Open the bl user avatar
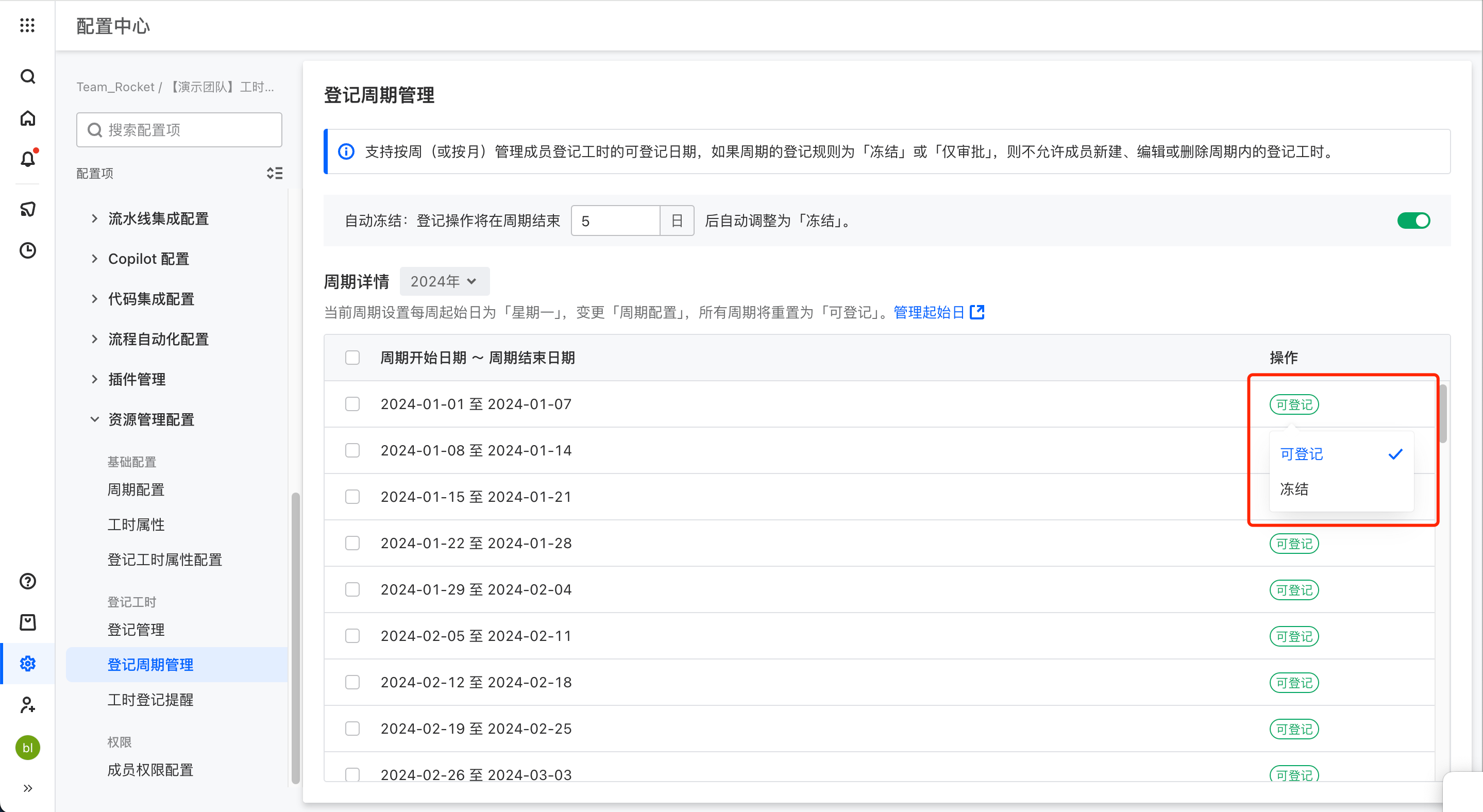 pyautogui.click(x=27, y=748)
